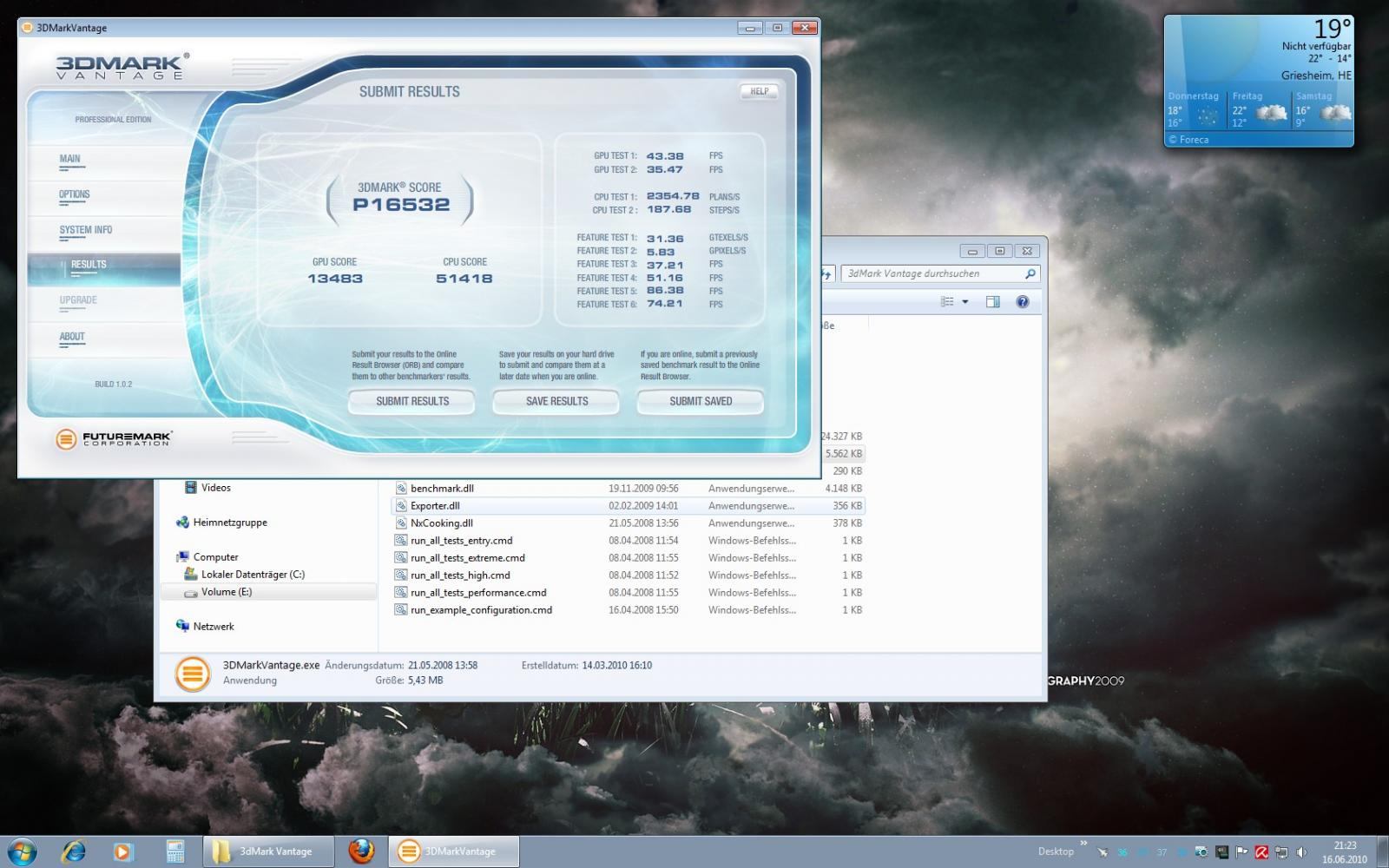Change the view mode icon in Explorer
Screen dimensions: 1389x868
coord(947,302)
